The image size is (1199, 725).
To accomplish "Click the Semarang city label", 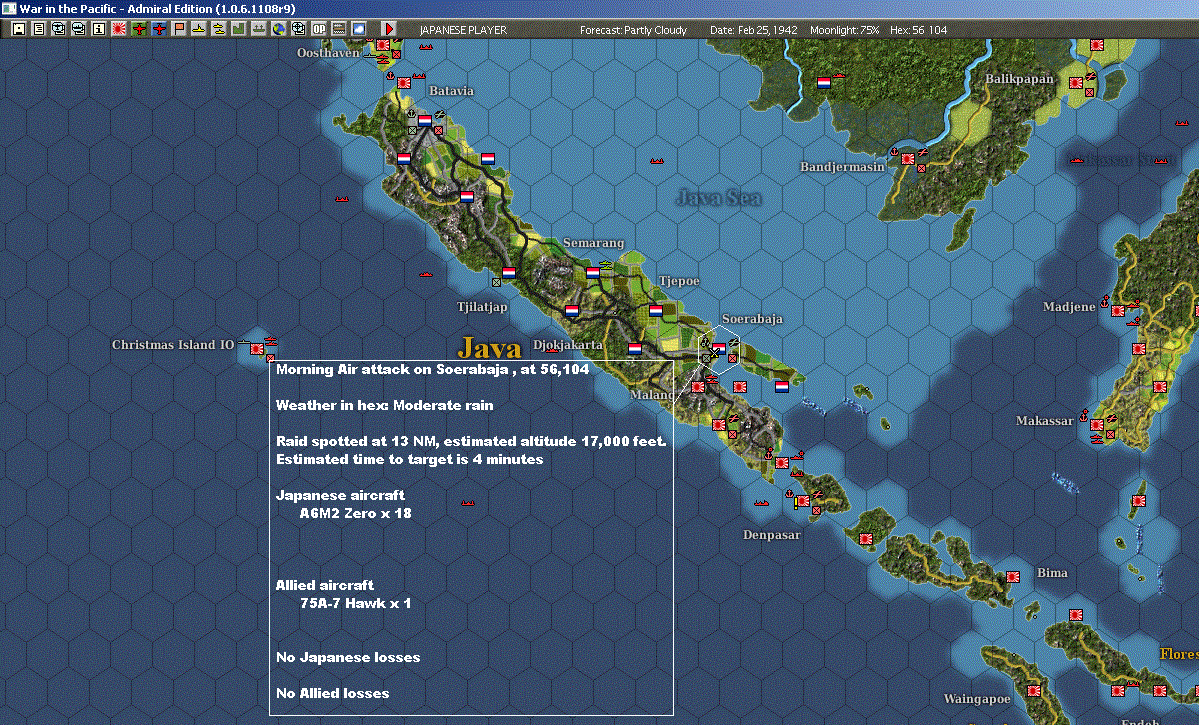I will [593, 242].
